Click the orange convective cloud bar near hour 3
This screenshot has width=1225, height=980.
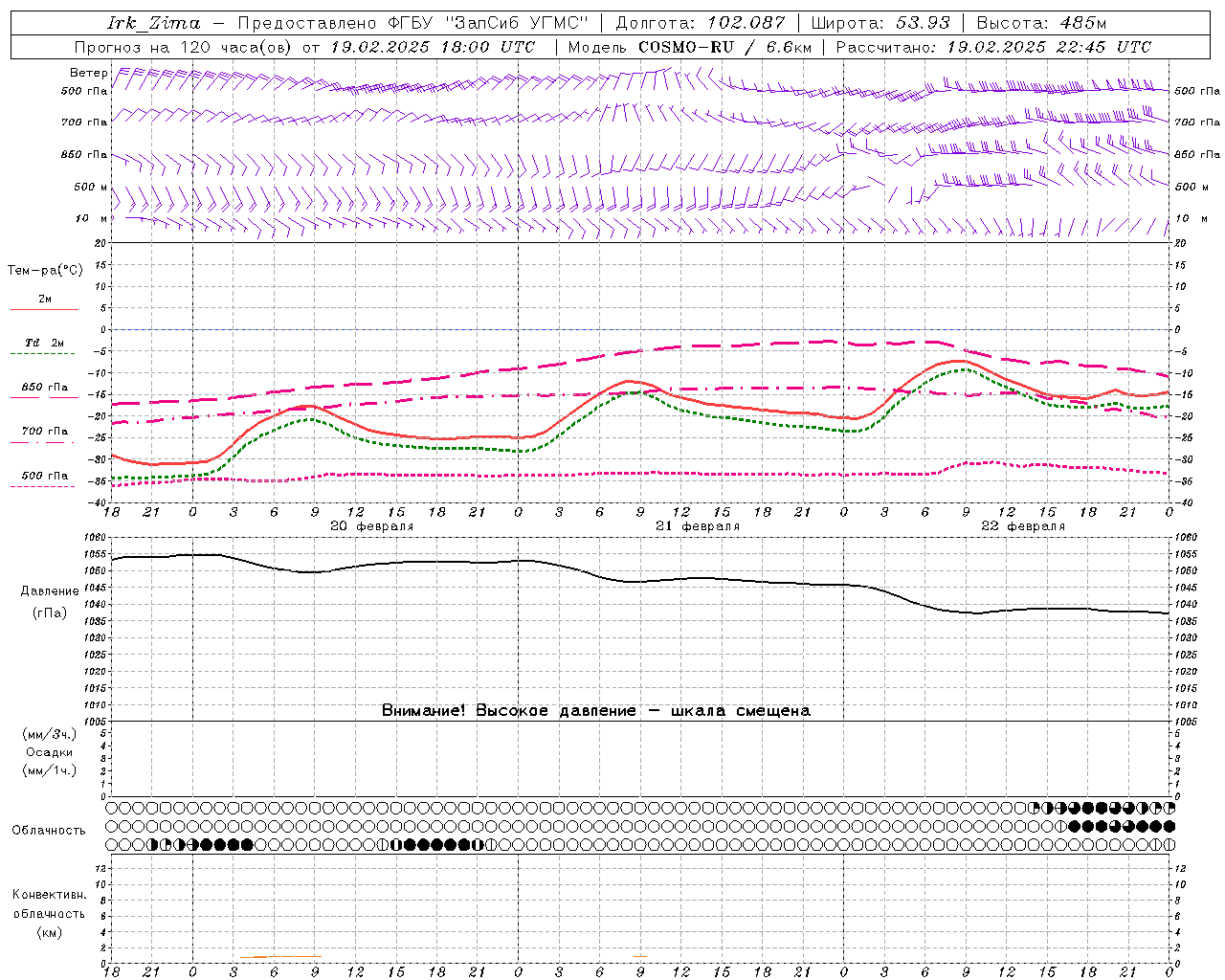(253, 957)
